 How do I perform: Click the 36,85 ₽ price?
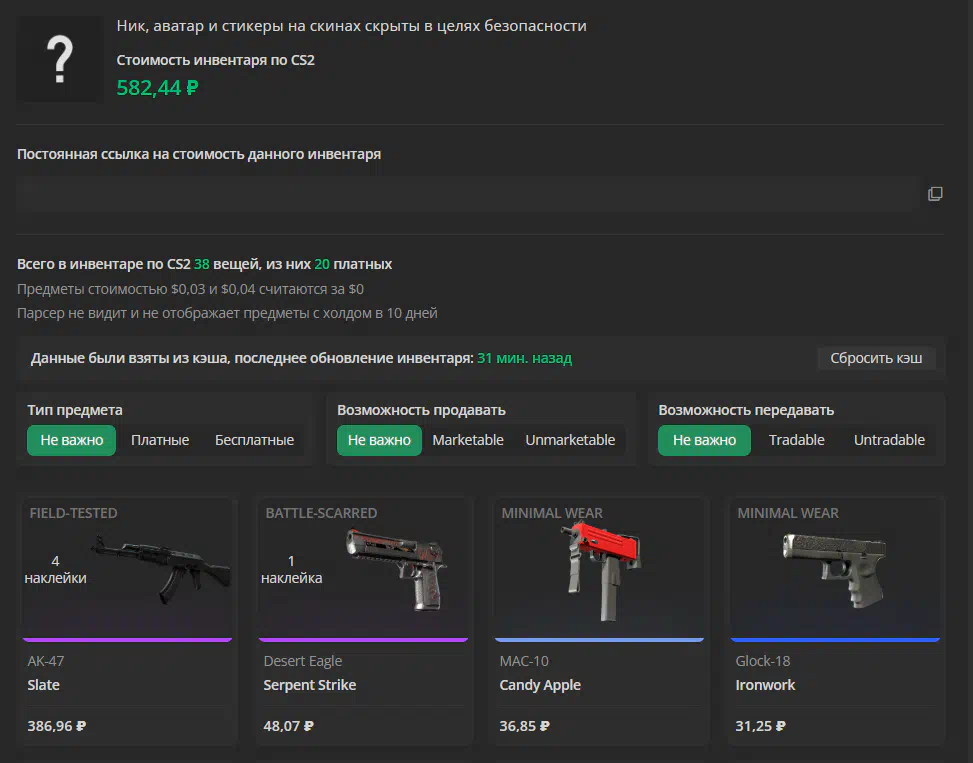click(x=524, y=726)
